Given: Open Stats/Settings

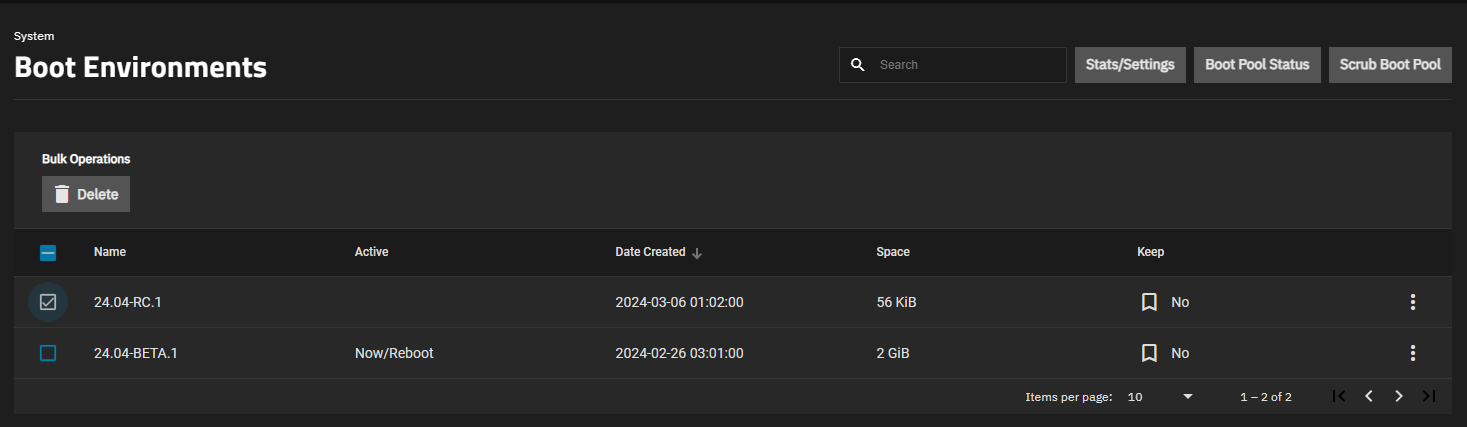Looking at the screenshot, I should (x=1130, y=65).
